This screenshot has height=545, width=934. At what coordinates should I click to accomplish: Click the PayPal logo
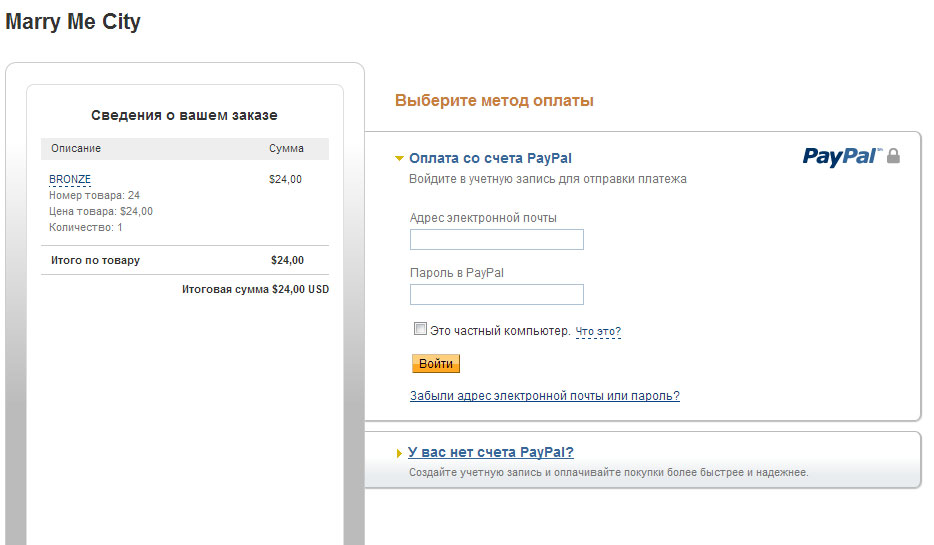[842, 157]
